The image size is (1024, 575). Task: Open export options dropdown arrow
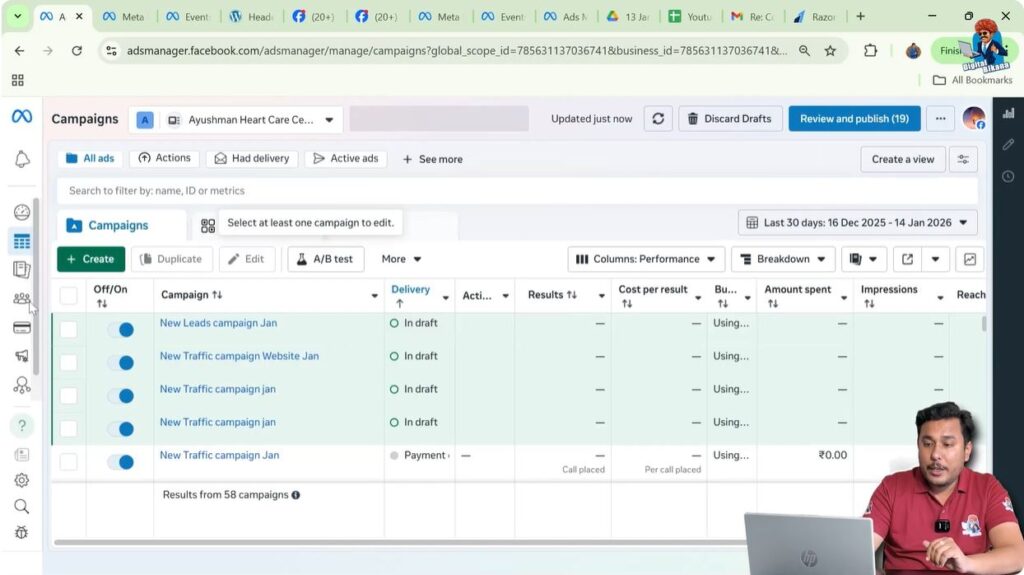click(x=935, y=259)
